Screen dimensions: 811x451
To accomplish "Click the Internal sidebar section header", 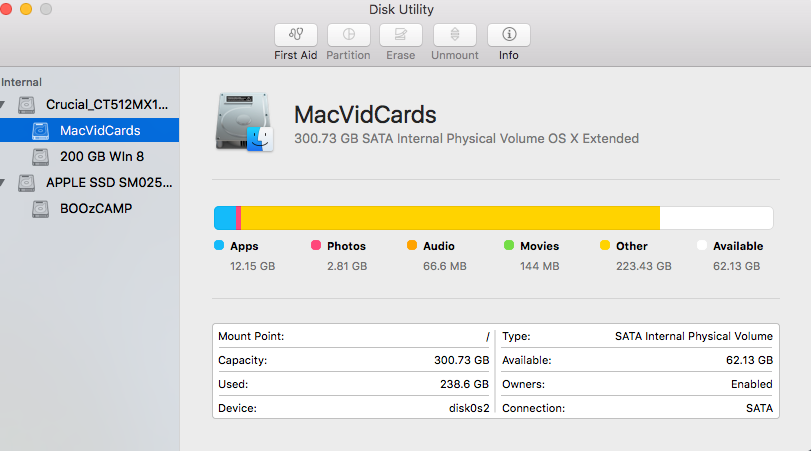I will [21, 82].
